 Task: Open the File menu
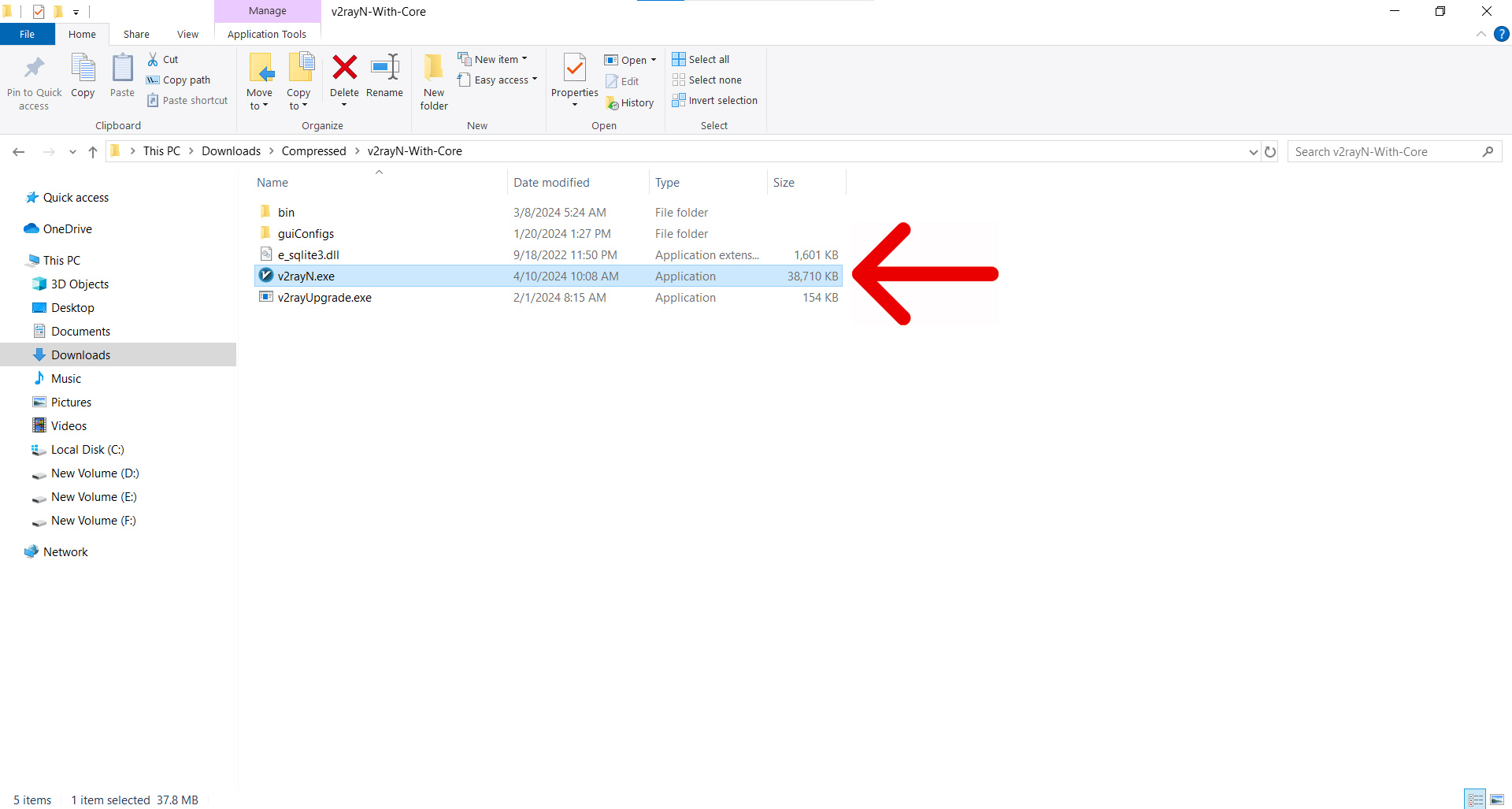pos(28,34)
